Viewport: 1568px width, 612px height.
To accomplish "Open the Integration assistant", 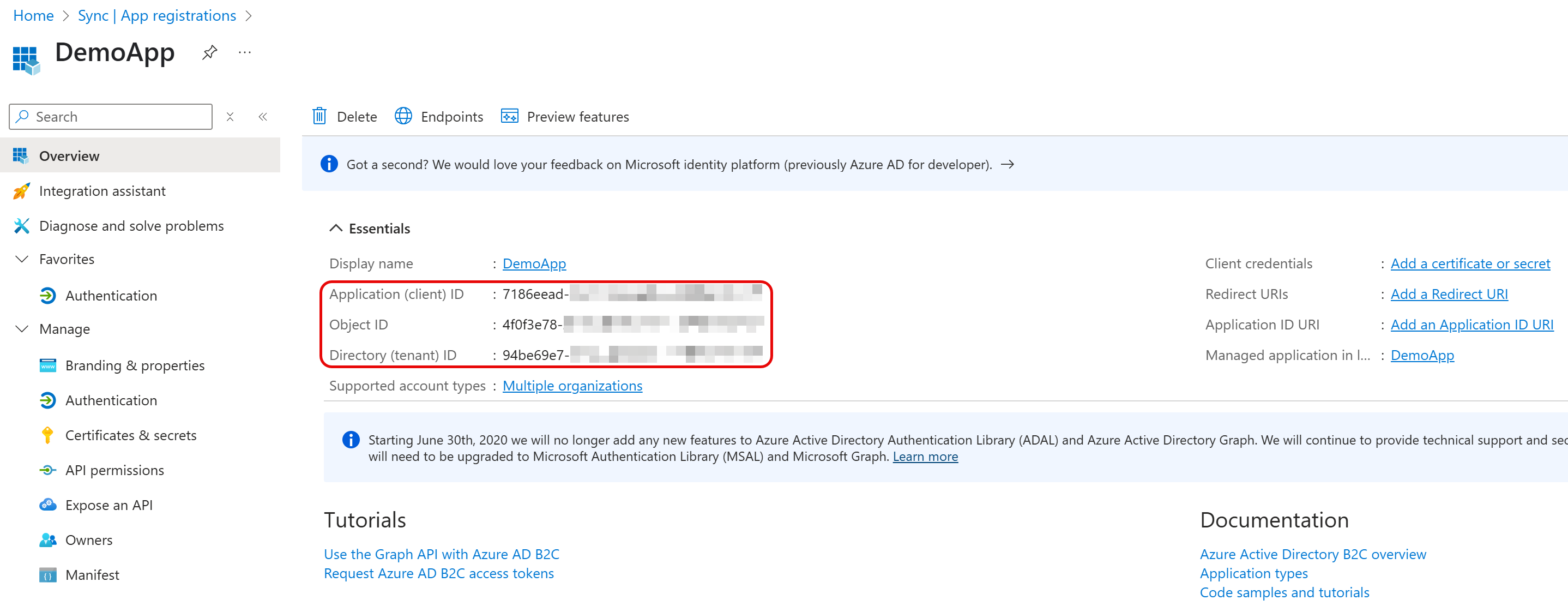I will pos(102,190).
